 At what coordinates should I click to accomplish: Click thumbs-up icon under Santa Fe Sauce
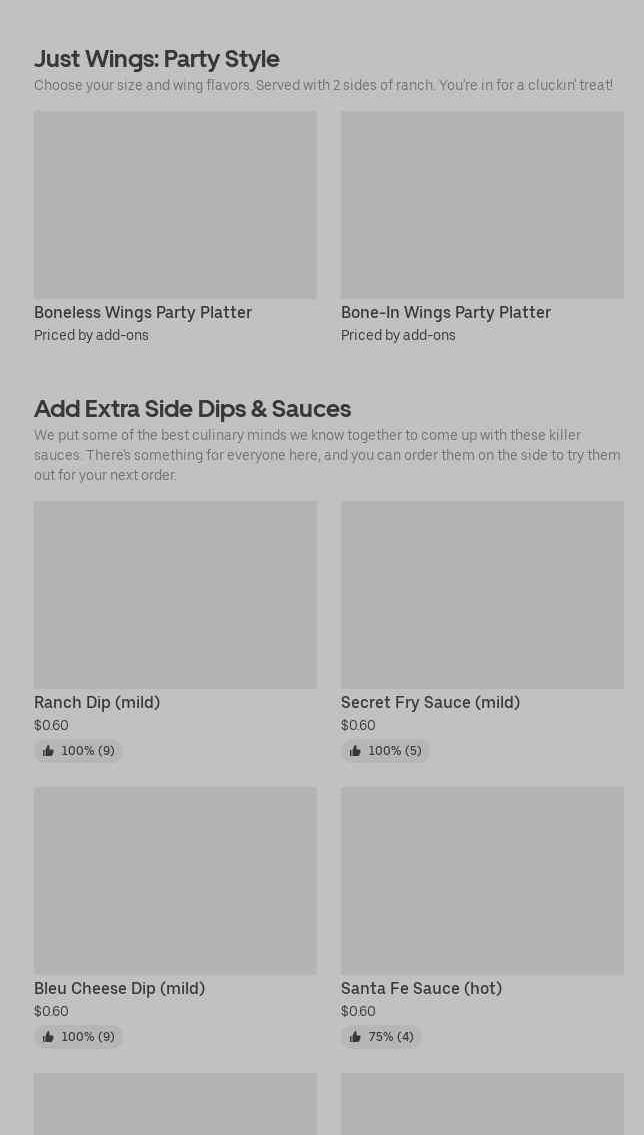point(355,1037)
